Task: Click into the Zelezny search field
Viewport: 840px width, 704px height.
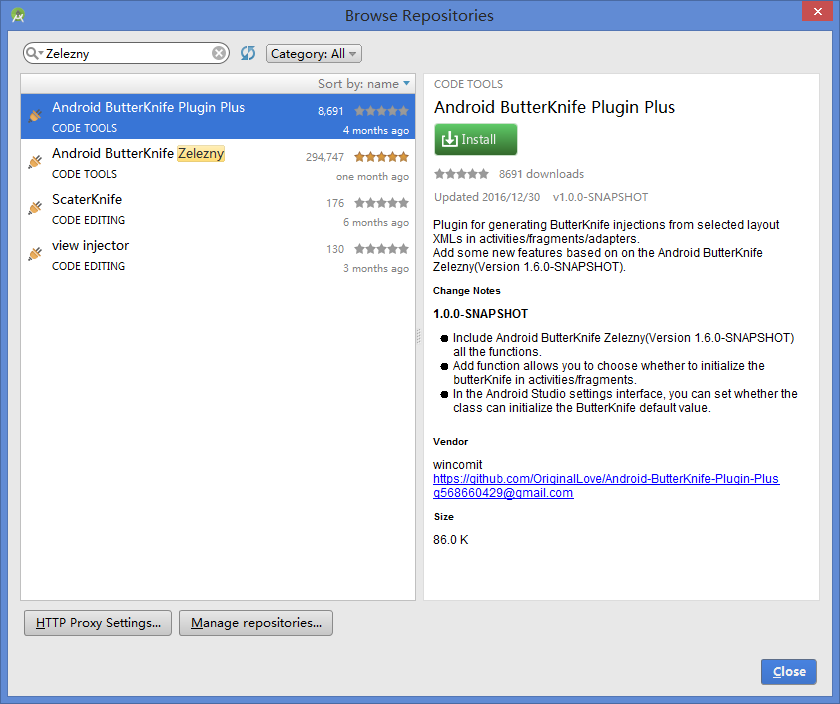Action: click(x=125, y=53)
